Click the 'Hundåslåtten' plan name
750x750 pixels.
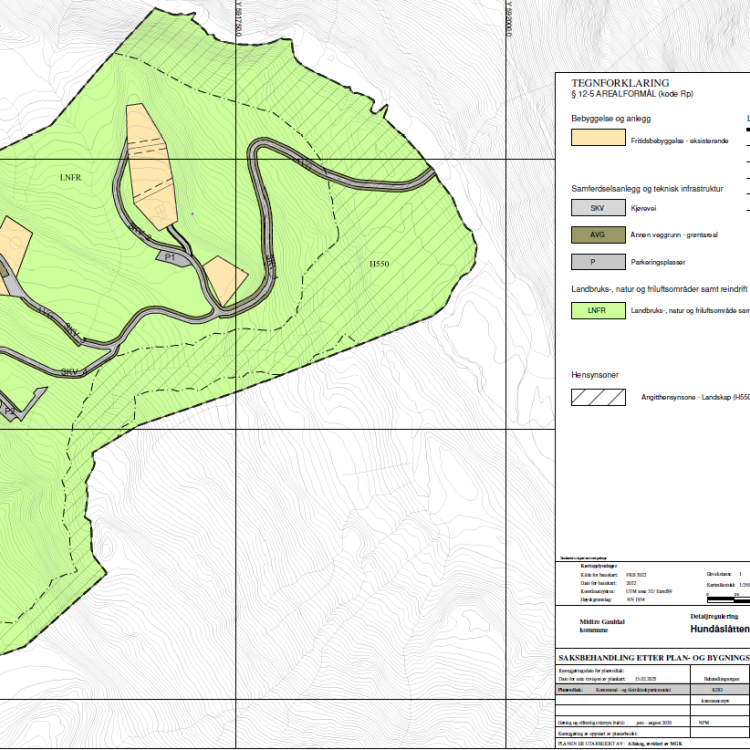719,629
